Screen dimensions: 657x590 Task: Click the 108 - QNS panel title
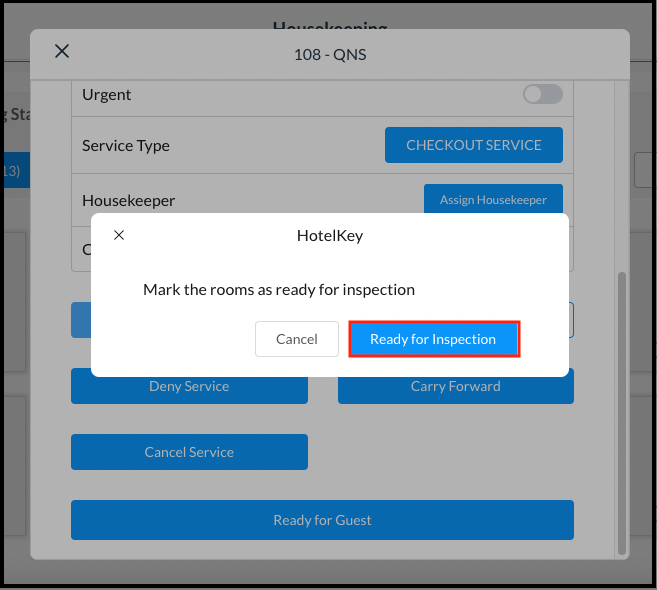point(330,54)
